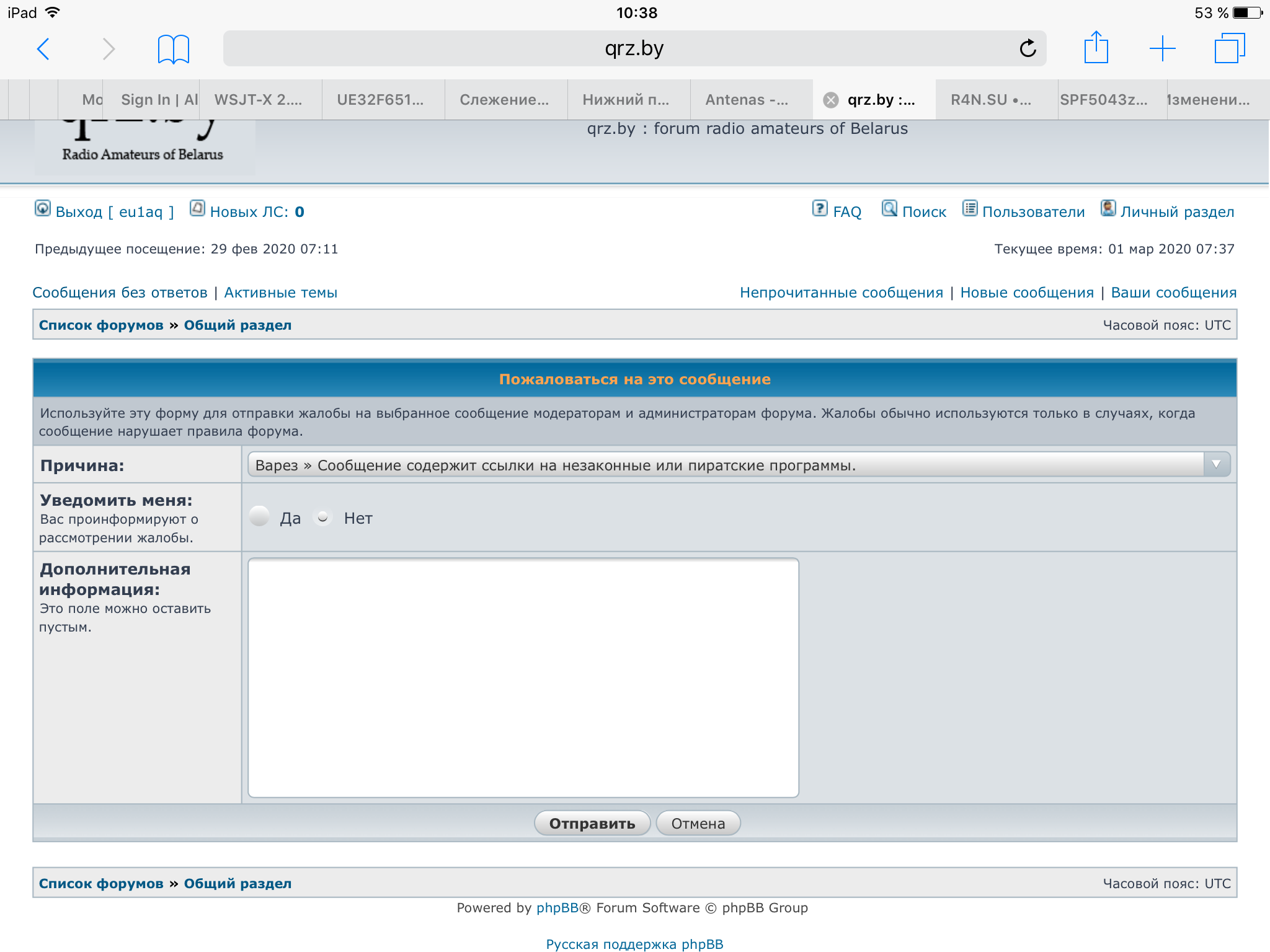1270x952 pixels.
Task: Open the bookmarks book icon
Action: coord(173,49)
